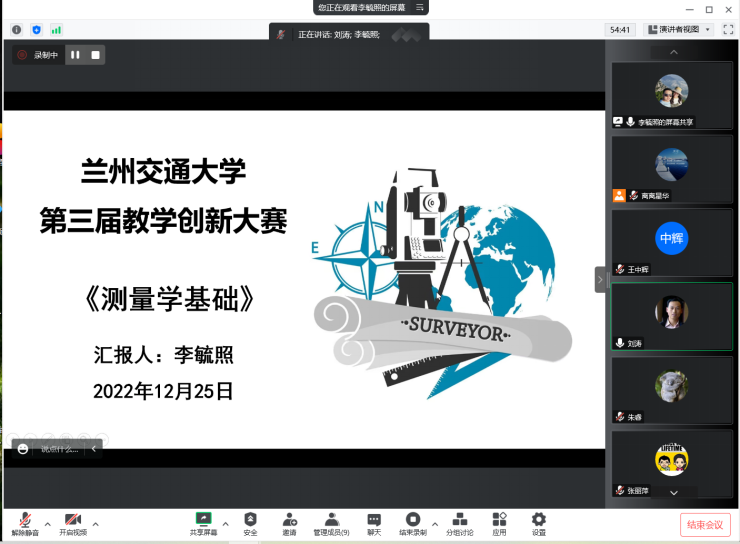Click the red 结束会议 button
Image resolution: width=740 pixels, height=544 pixels.
[x=705, y=525]
